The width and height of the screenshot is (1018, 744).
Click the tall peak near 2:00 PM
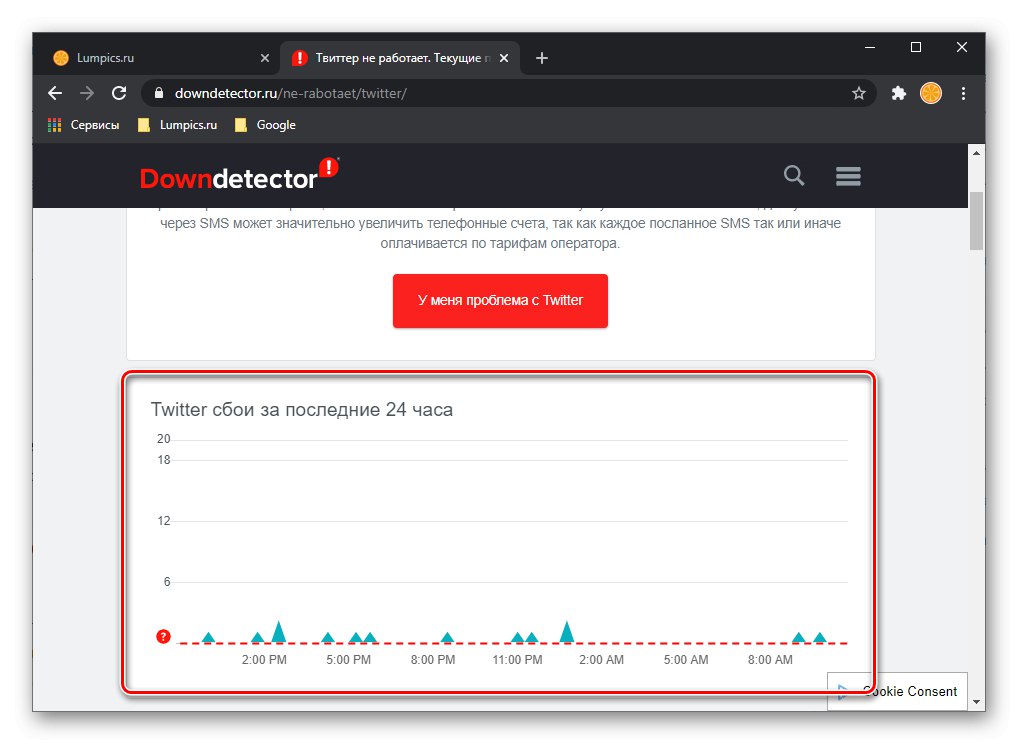279,632
